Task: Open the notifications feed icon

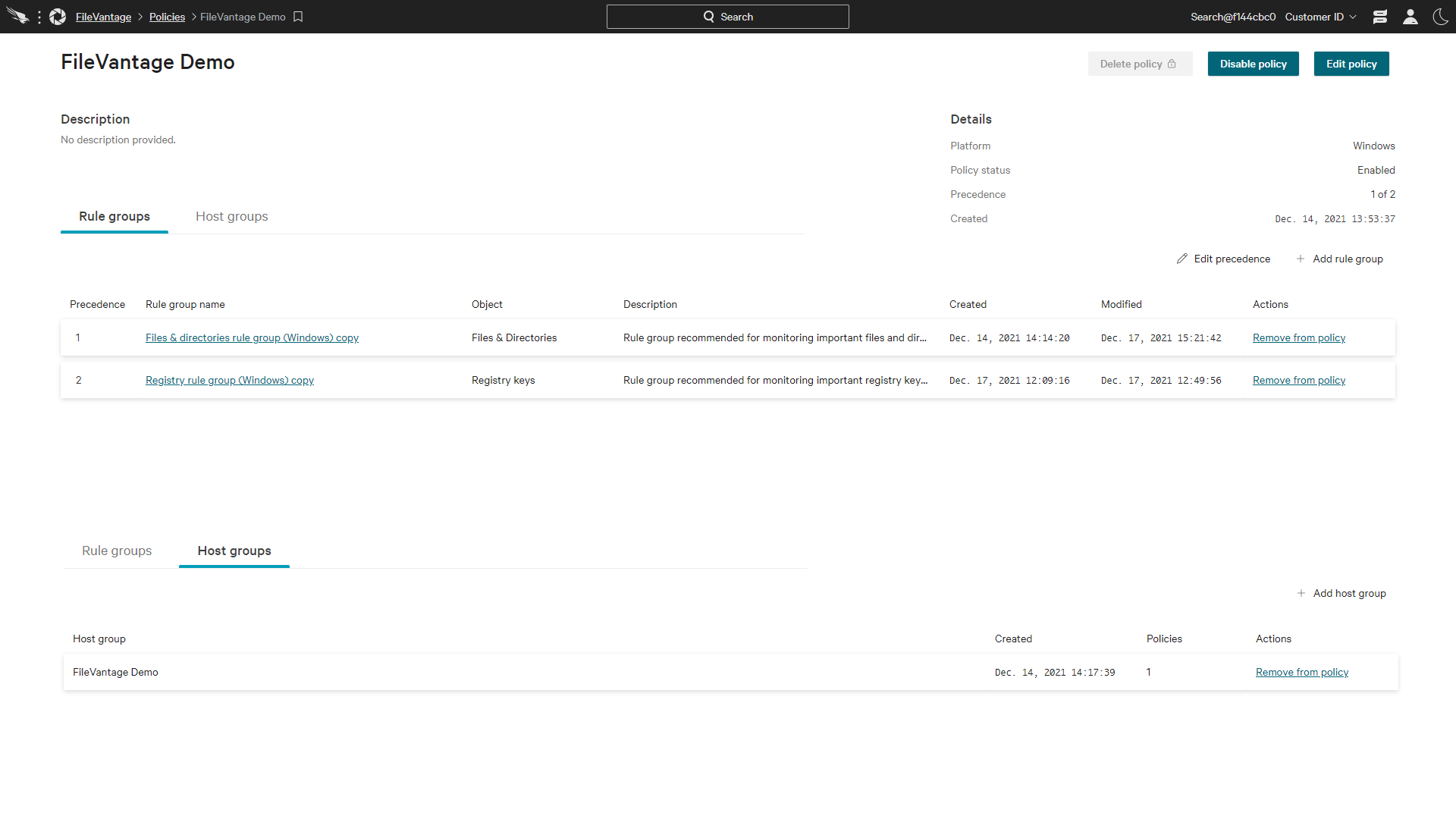Action: [1380, 17]
